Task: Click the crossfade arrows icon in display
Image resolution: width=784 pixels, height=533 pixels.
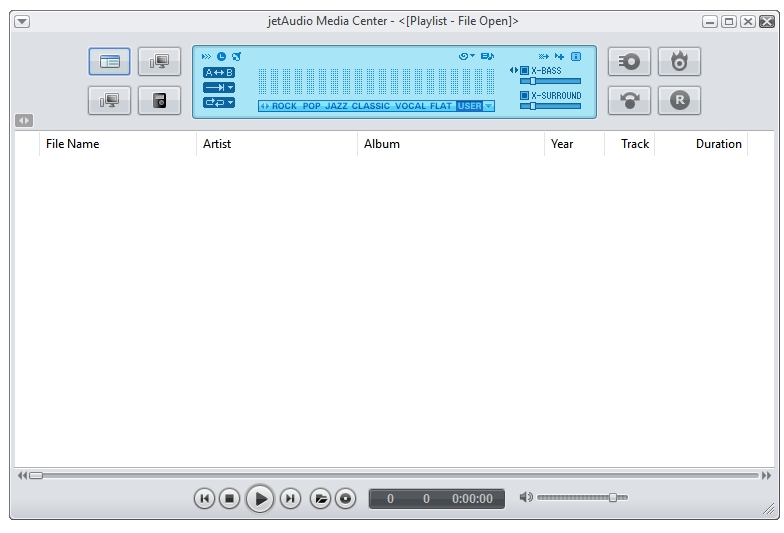Action: [544, 56]
